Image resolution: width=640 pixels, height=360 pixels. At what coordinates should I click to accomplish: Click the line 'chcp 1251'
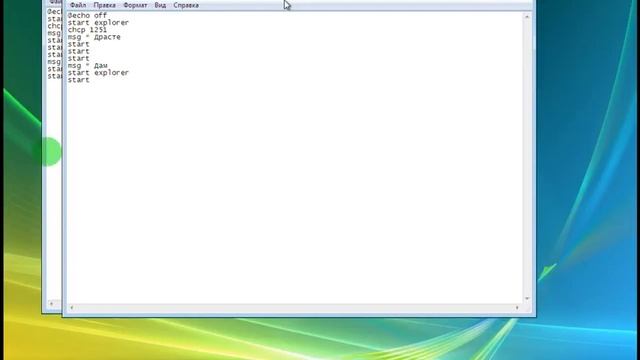[x=87, y=30]
